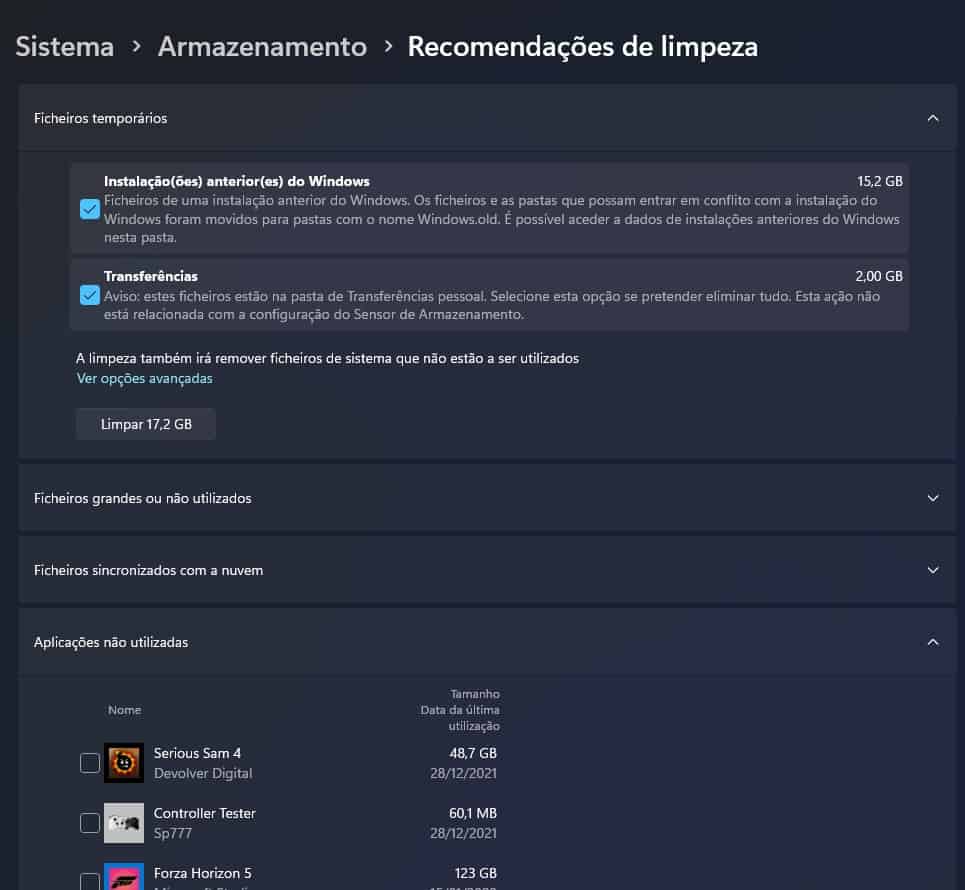The image size is (965, 890).
Task: Navigate to Armazenamento breadcrumb
Action: (x=262, y=47)
